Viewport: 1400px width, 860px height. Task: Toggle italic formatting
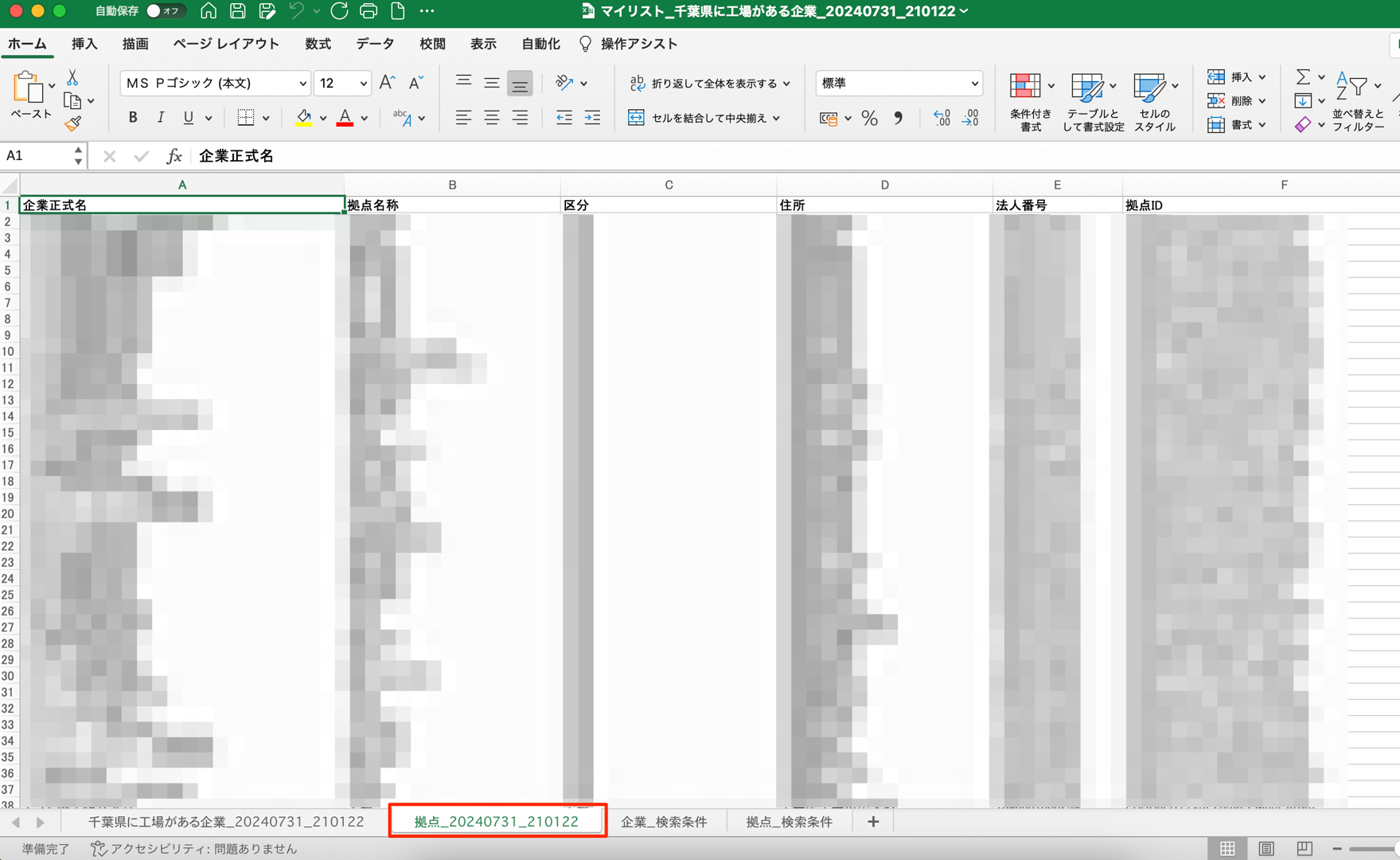161,118
